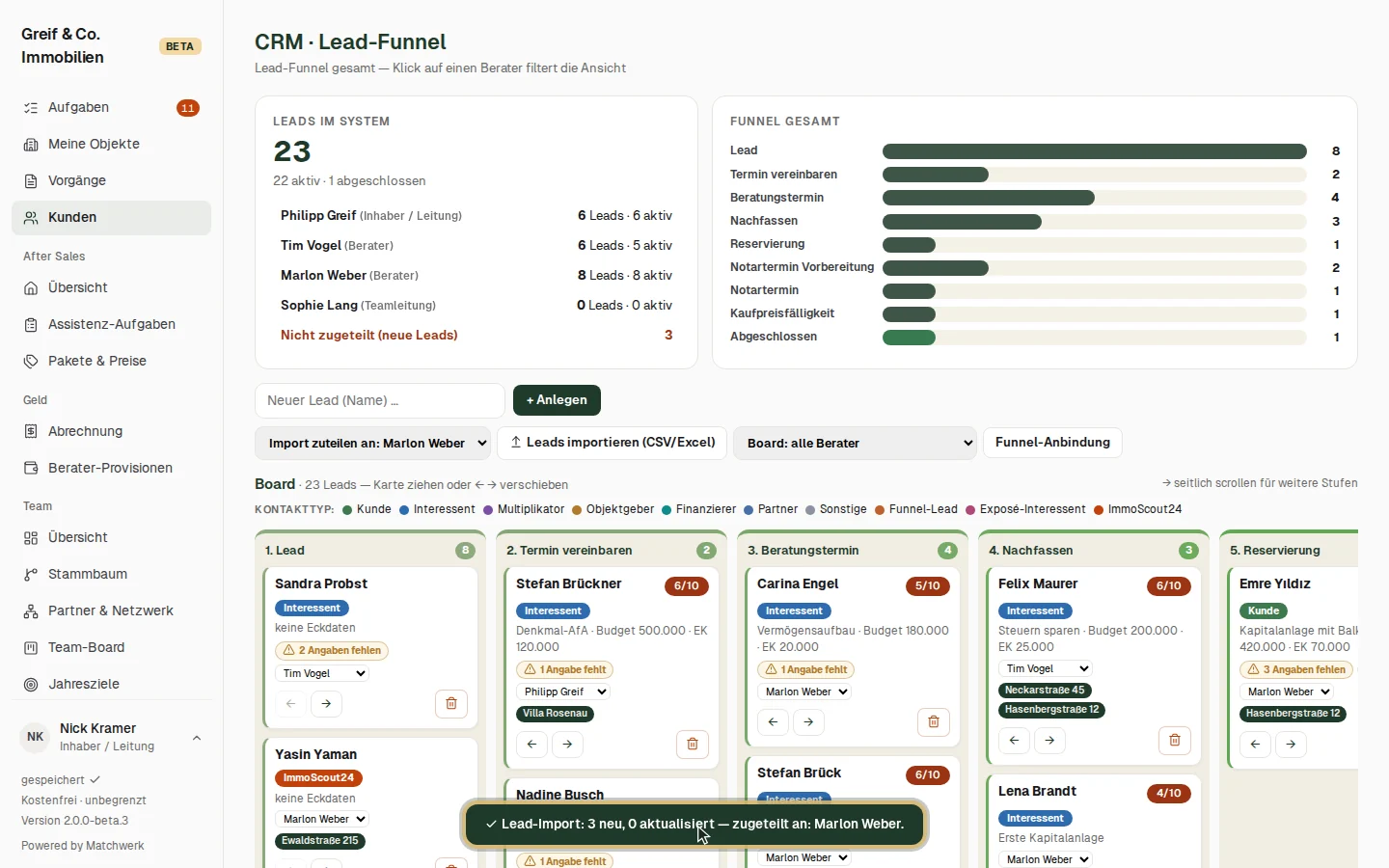
Task: Open the Partner & Netzwerk page
Action: click(112, 610)
